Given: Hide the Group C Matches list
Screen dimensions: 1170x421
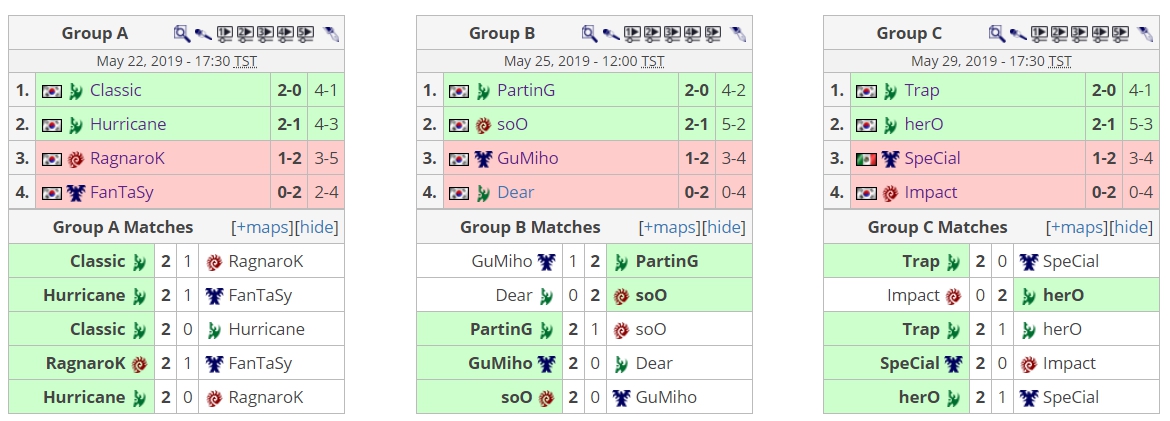Looking at the screenshot, I should click(x=1131, y=227).
